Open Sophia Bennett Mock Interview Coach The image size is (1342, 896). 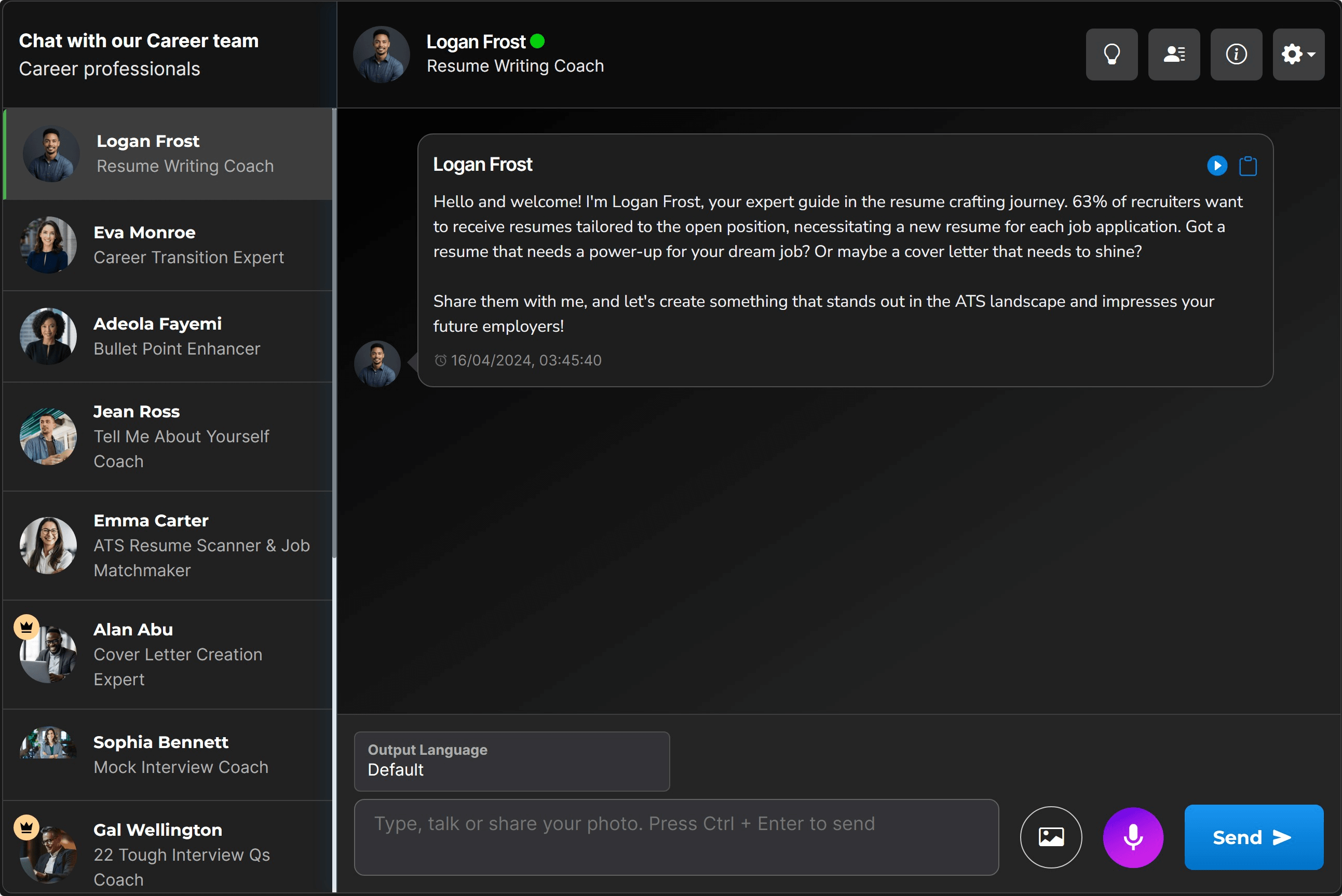tap(167, 755)
